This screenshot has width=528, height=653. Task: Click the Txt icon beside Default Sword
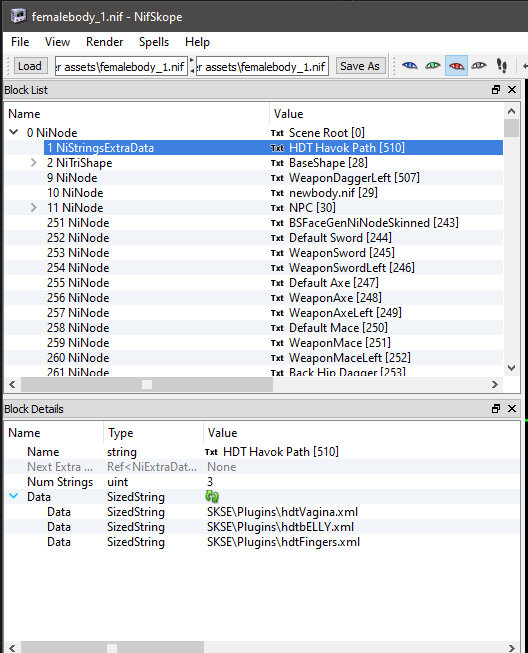tap(277, 238)
